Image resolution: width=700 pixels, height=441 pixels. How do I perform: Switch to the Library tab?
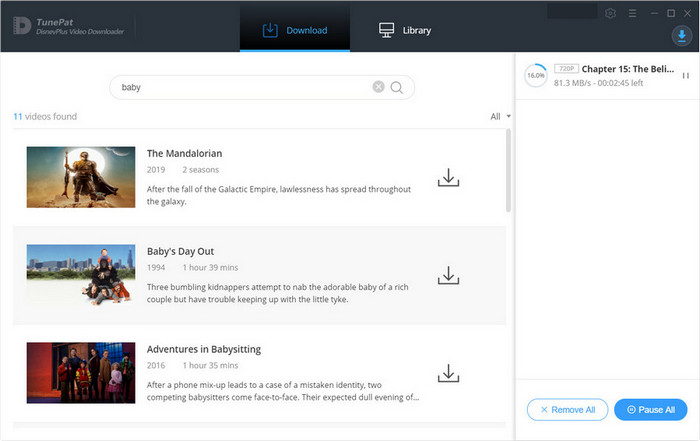[x=405, y=30]
